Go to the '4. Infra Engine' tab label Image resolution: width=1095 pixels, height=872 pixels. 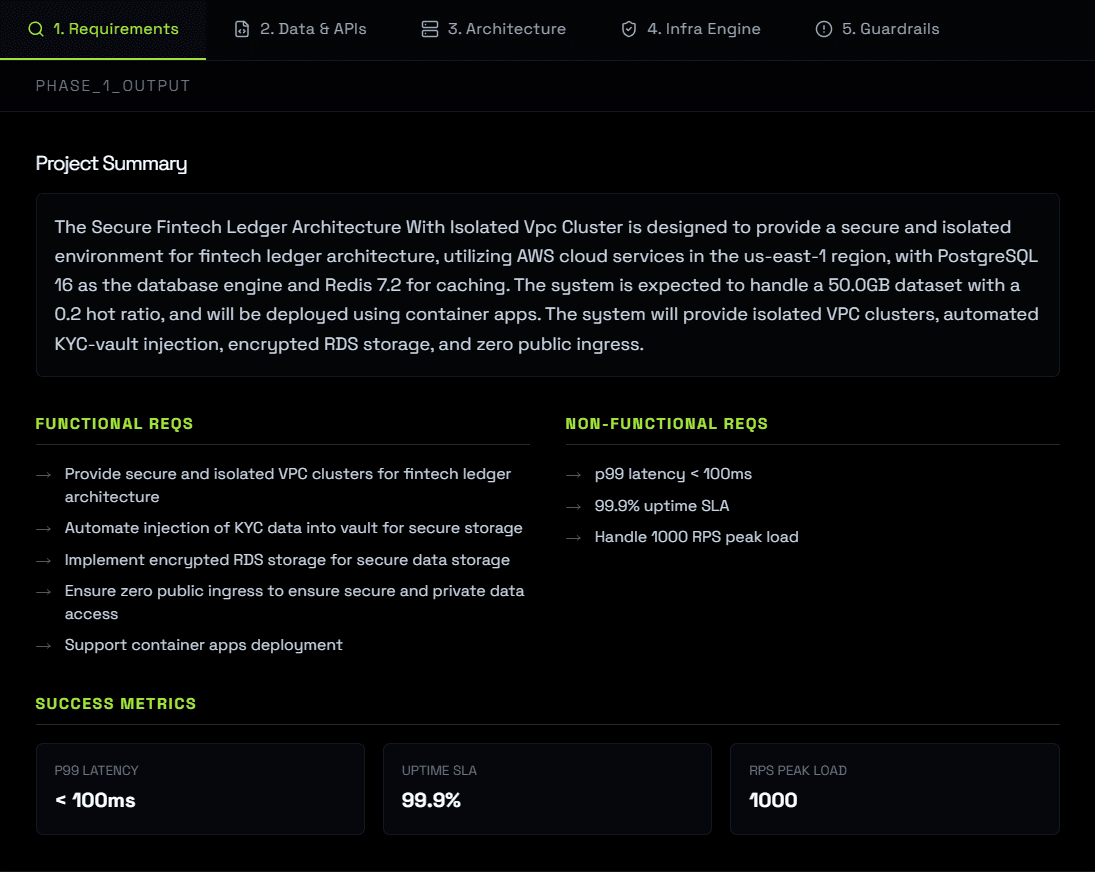point(704,29)
